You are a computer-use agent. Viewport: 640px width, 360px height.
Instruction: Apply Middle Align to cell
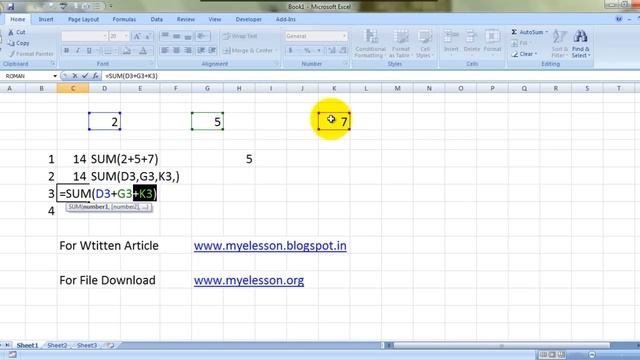click(176, 36)
